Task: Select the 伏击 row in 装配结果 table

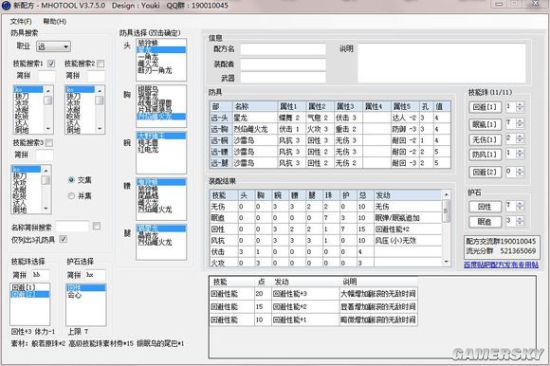Action: (x=326, y=252)
